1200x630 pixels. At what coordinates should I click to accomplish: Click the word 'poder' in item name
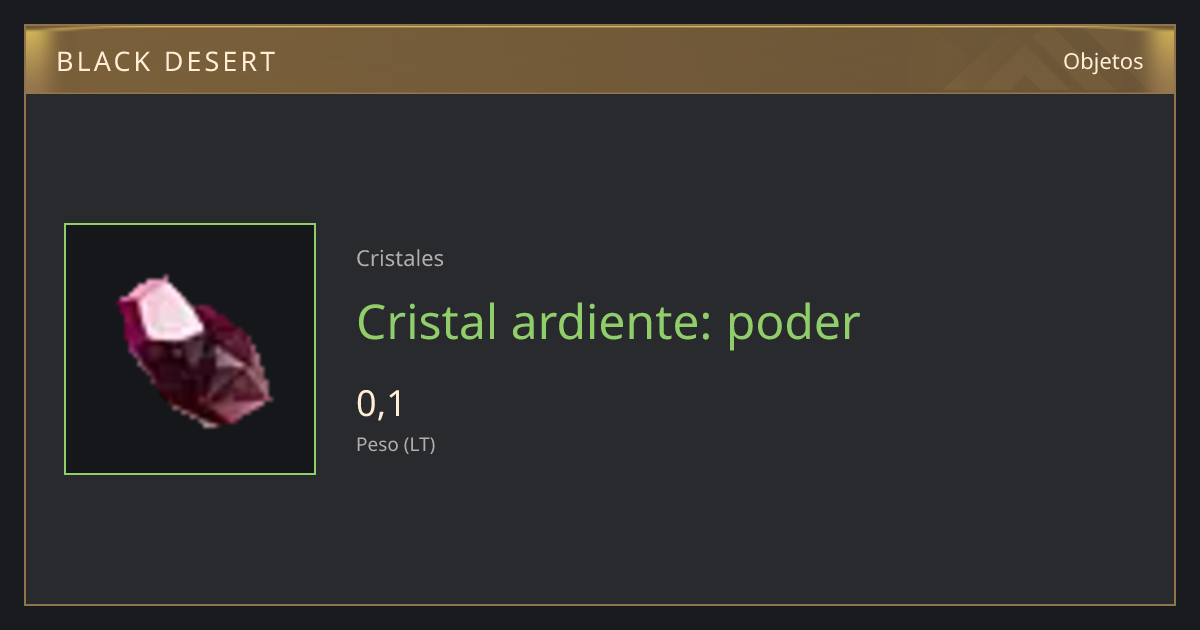pyautogui.click(x=793, y=325)
